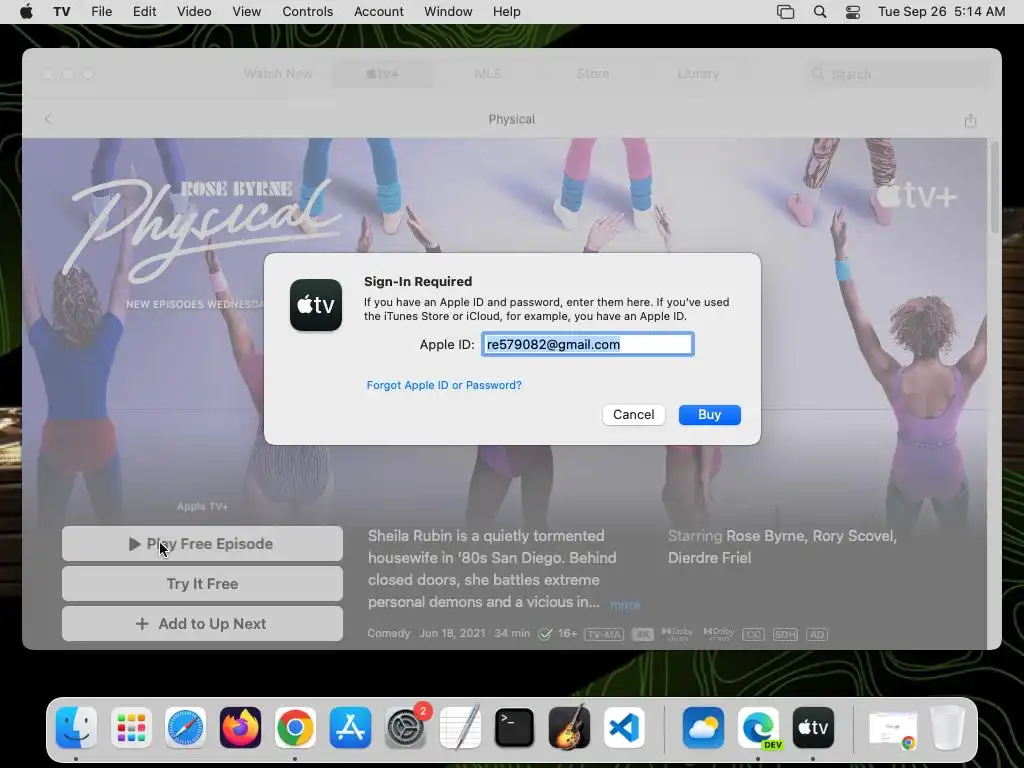Click the 4K badge

pyautogui.click(x=643, y=634)
